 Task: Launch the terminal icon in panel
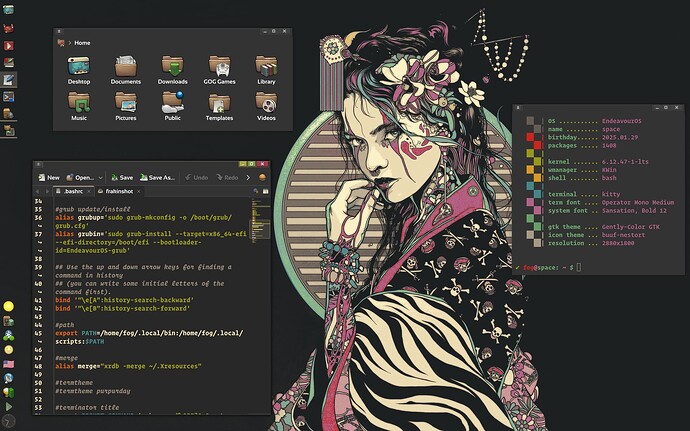point(8,97)
